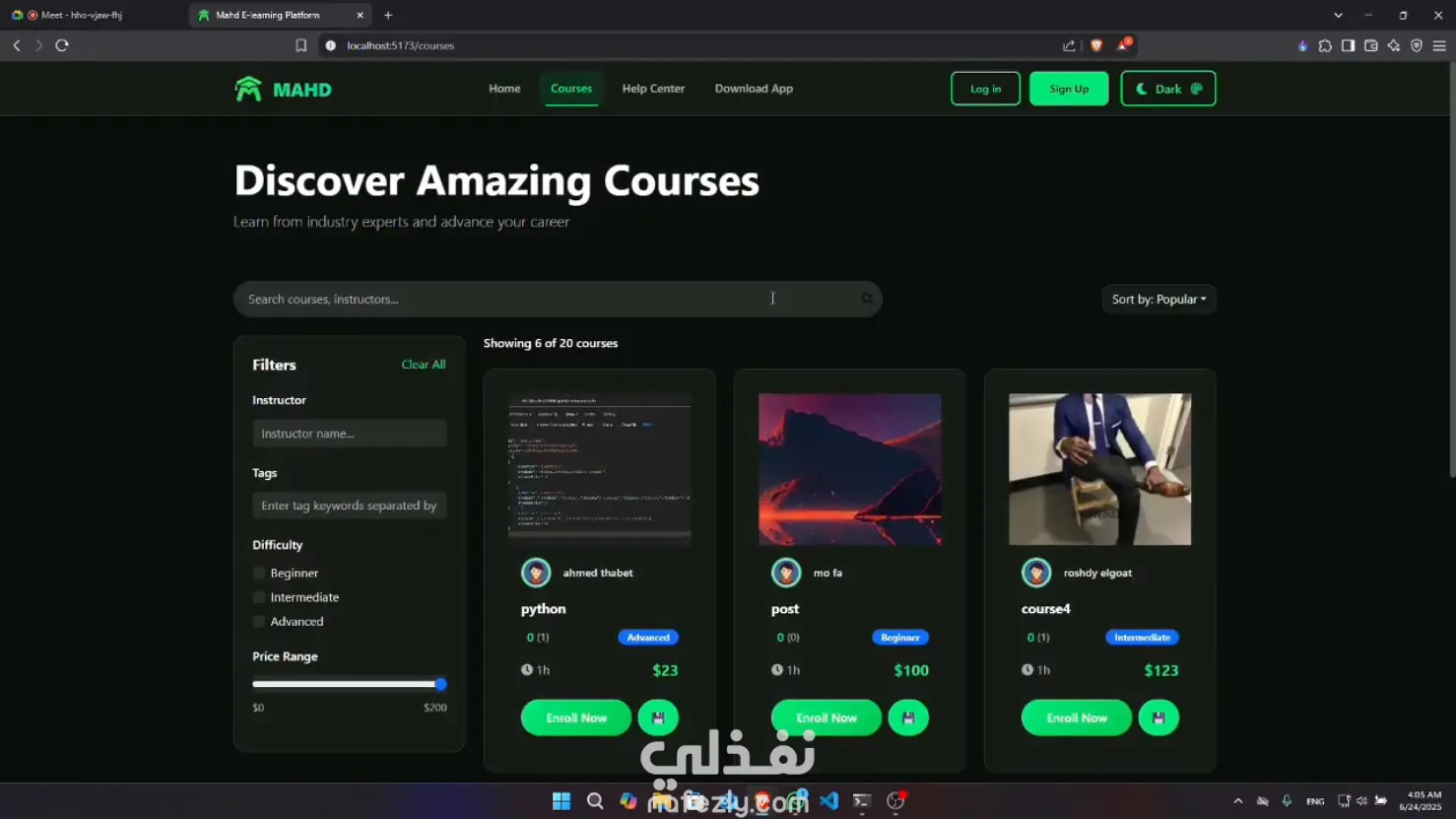Go to Home nav item
Viewport: 1456px width, 819px height.
[x=504, y=89]
